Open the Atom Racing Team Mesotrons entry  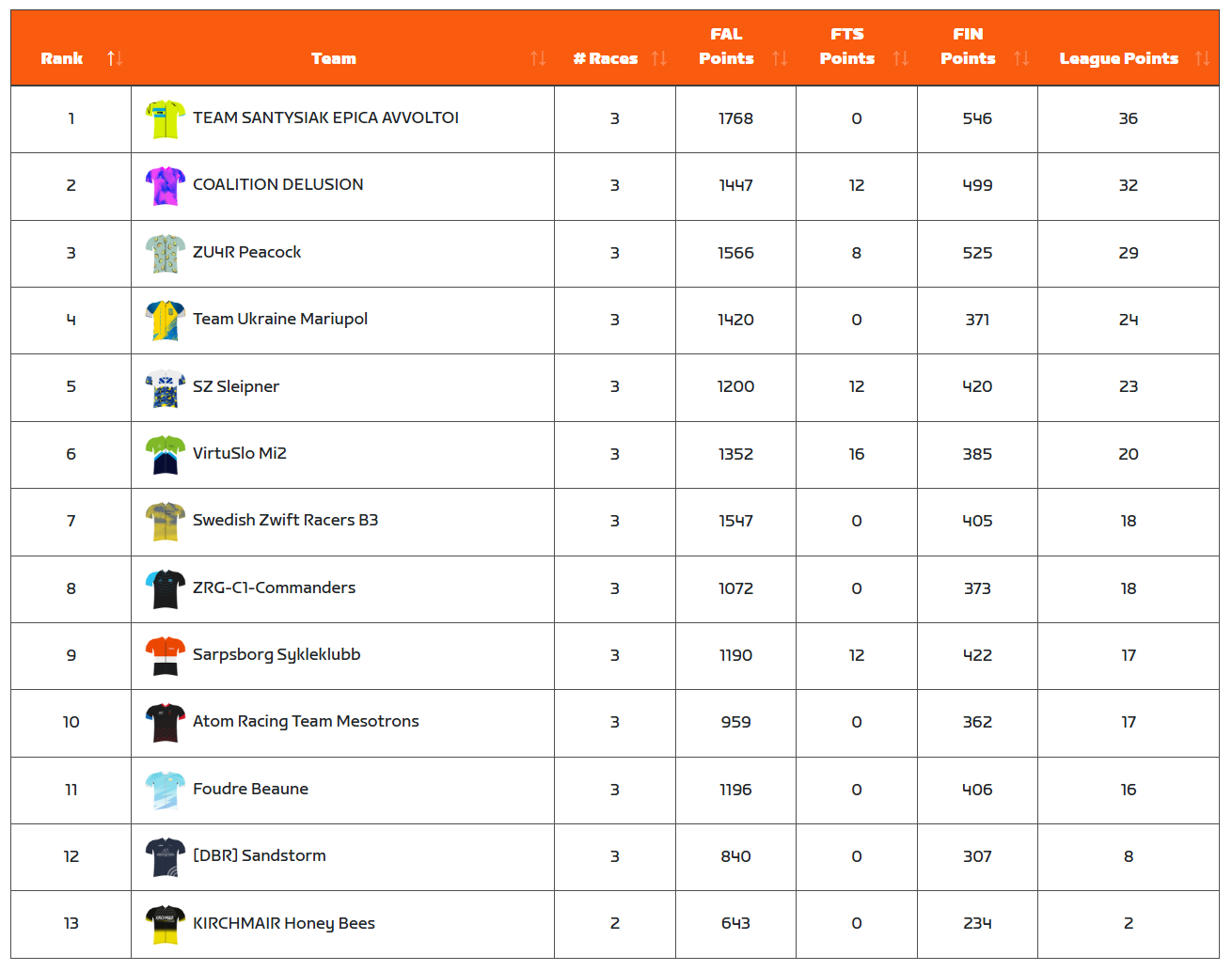306,721
